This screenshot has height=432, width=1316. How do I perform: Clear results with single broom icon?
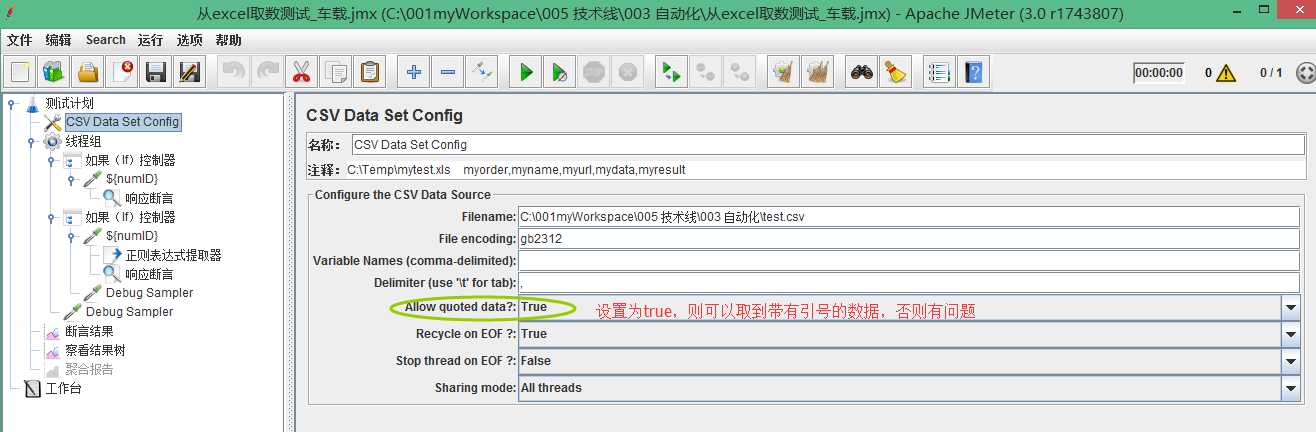point(784,72)
